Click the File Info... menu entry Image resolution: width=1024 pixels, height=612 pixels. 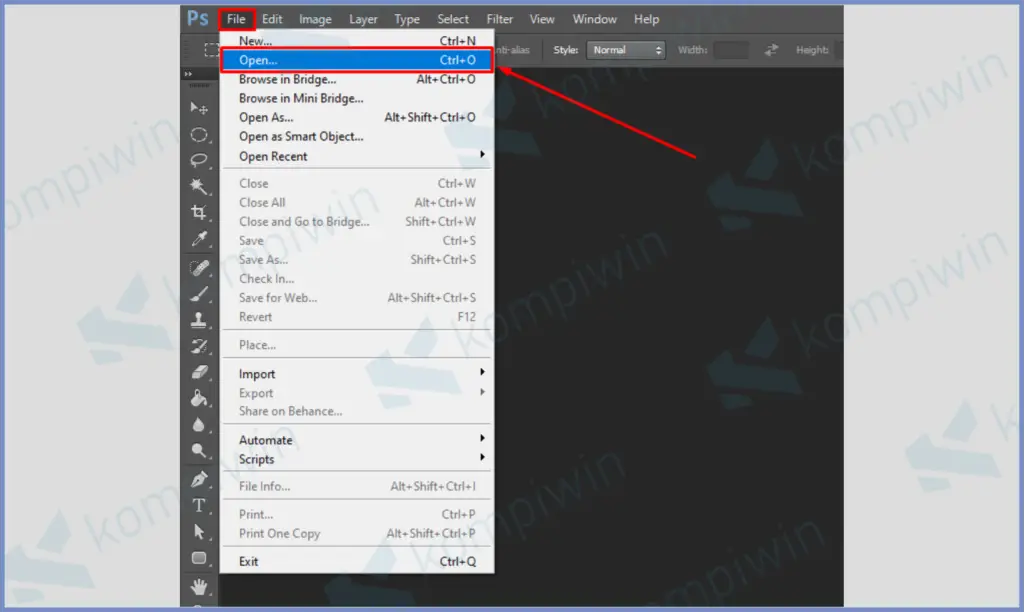click(x=357, y=486)
